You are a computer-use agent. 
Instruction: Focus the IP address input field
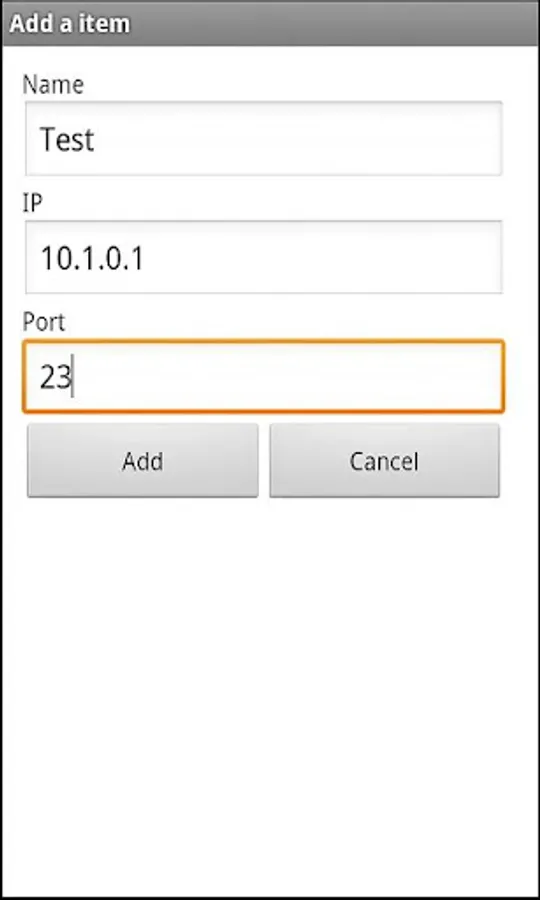264,257
